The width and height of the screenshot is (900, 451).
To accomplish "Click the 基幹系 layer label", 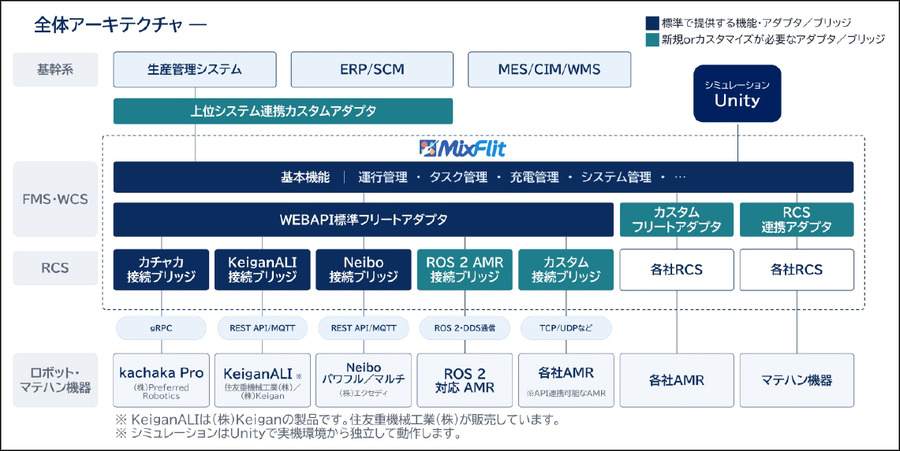I will tap(55, 69).
